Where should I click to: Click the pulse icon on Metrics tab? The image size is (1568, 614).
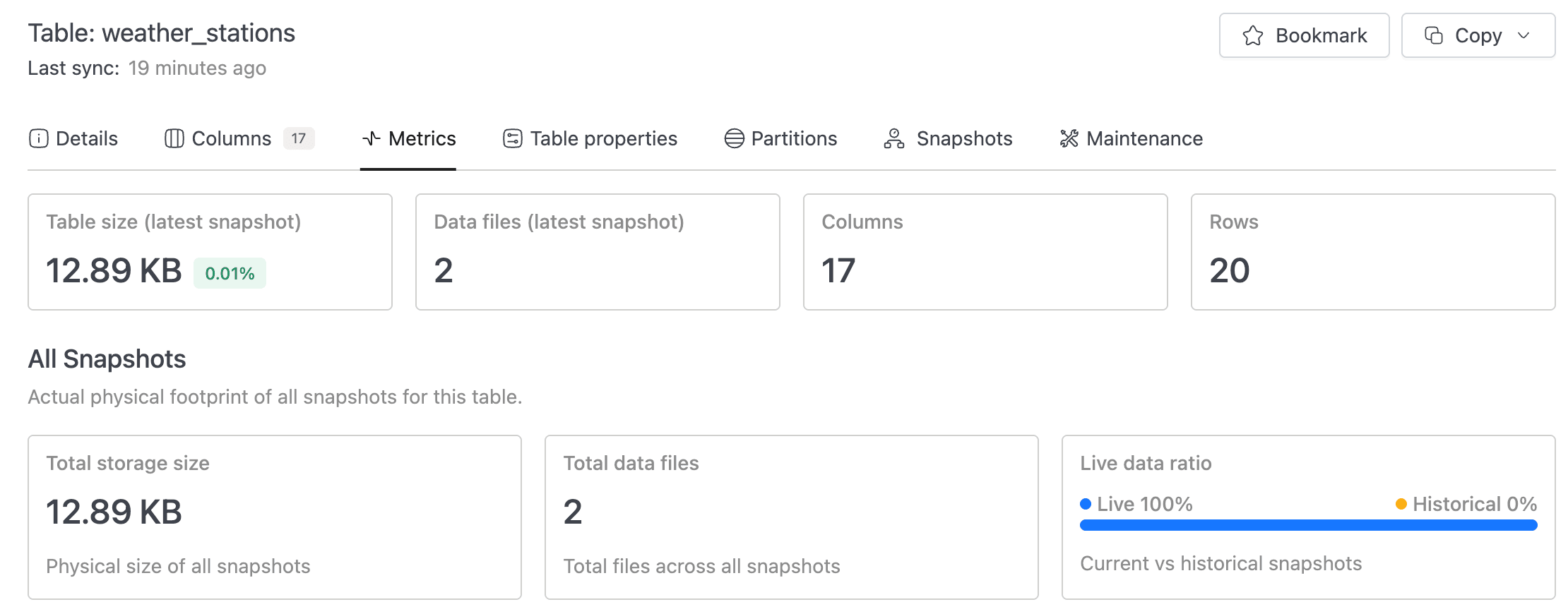click(371, 138)
